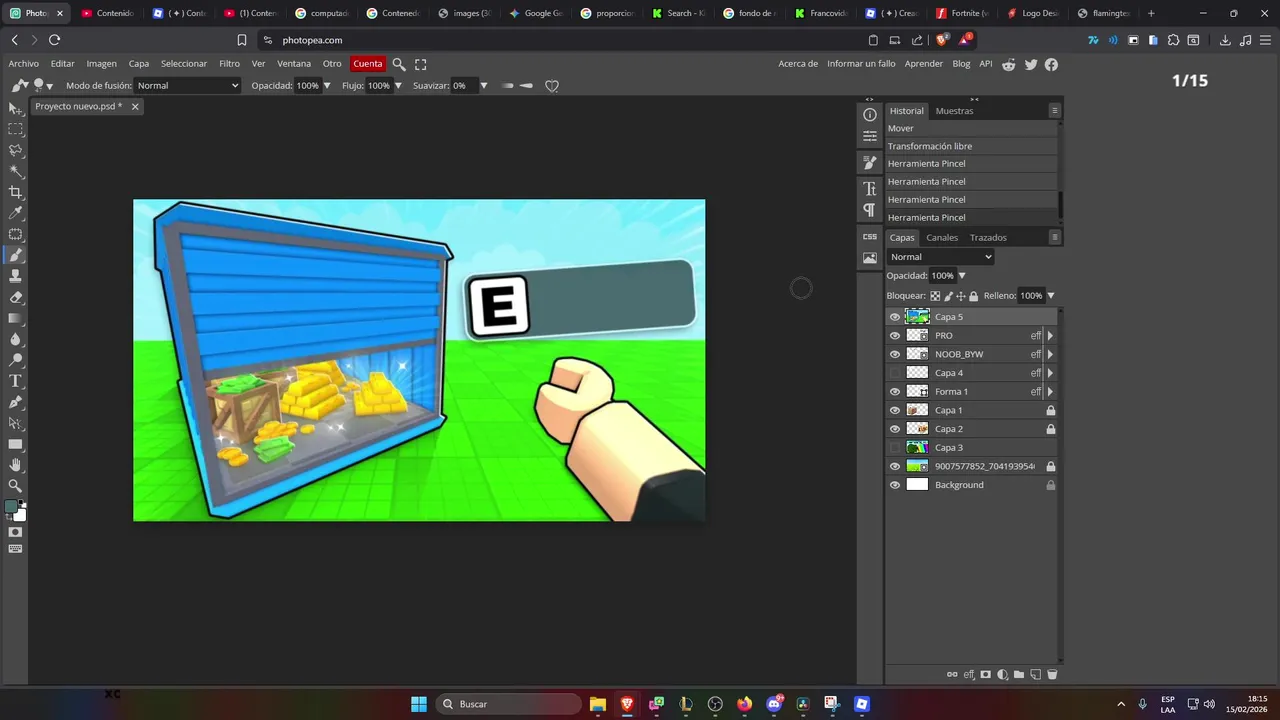Open the Suavizar value arrow
1280x720 pixels.
(483, 86)
